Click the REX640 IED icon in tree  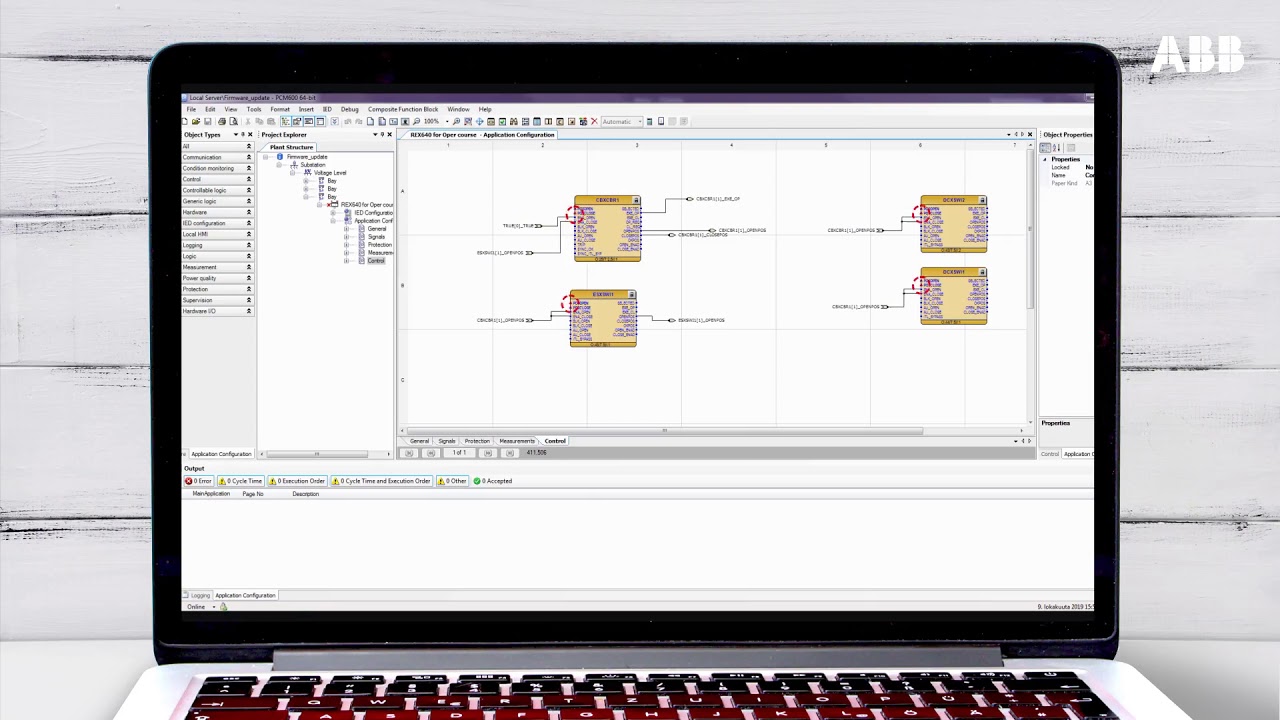(x=334, y=205)
